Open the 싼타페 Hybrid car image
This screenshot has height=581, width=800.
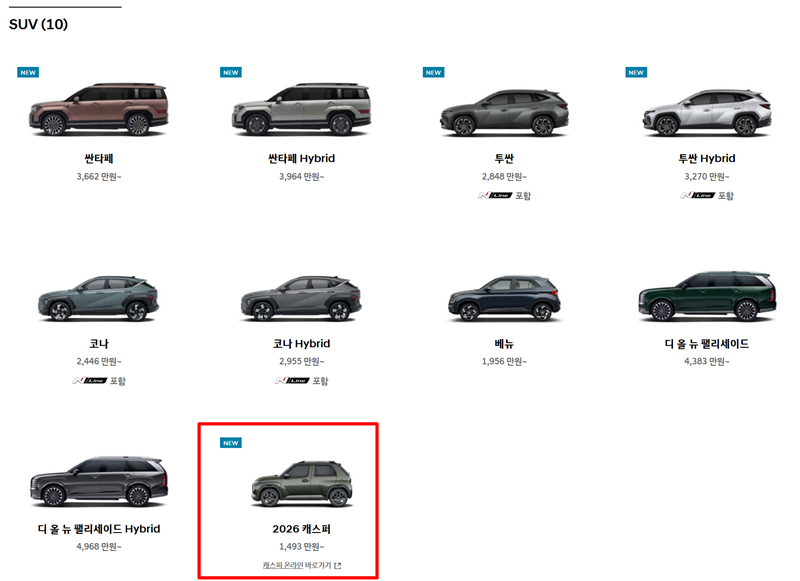point(301,109)
